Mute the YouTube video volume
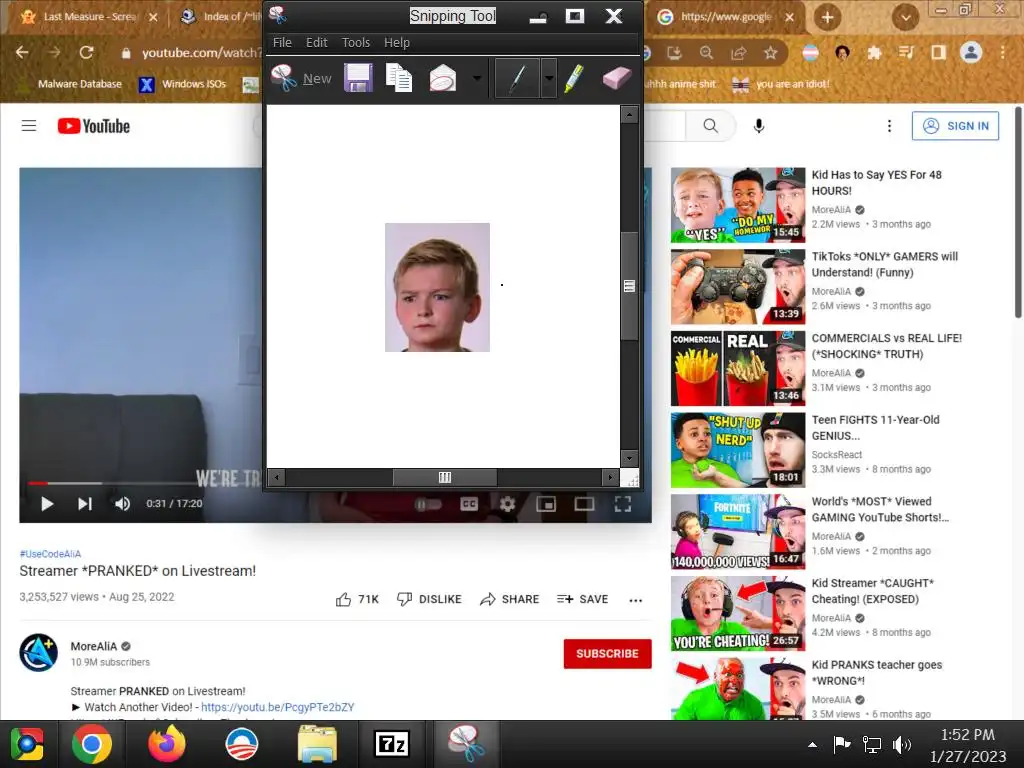The image size is (1024, 768). pos(122,504)
